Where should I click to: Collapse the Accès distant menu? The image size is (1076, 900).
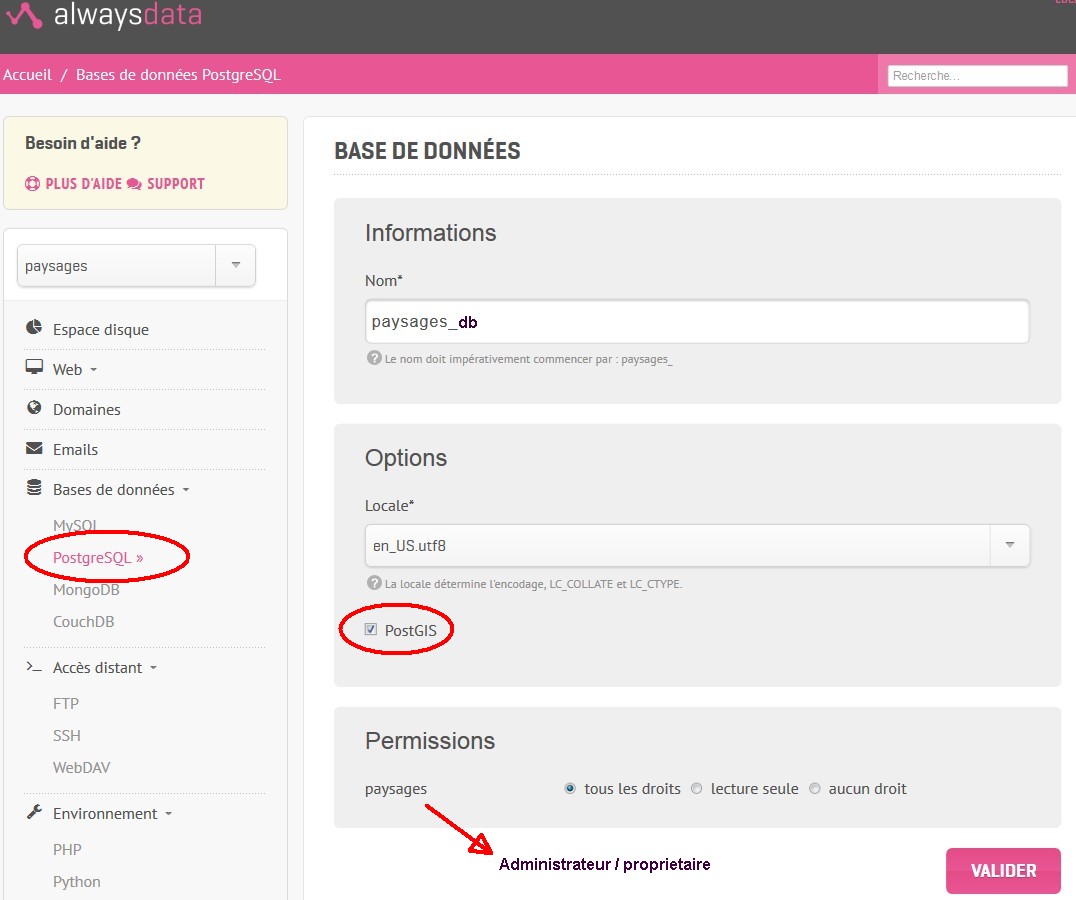point(104,668)
